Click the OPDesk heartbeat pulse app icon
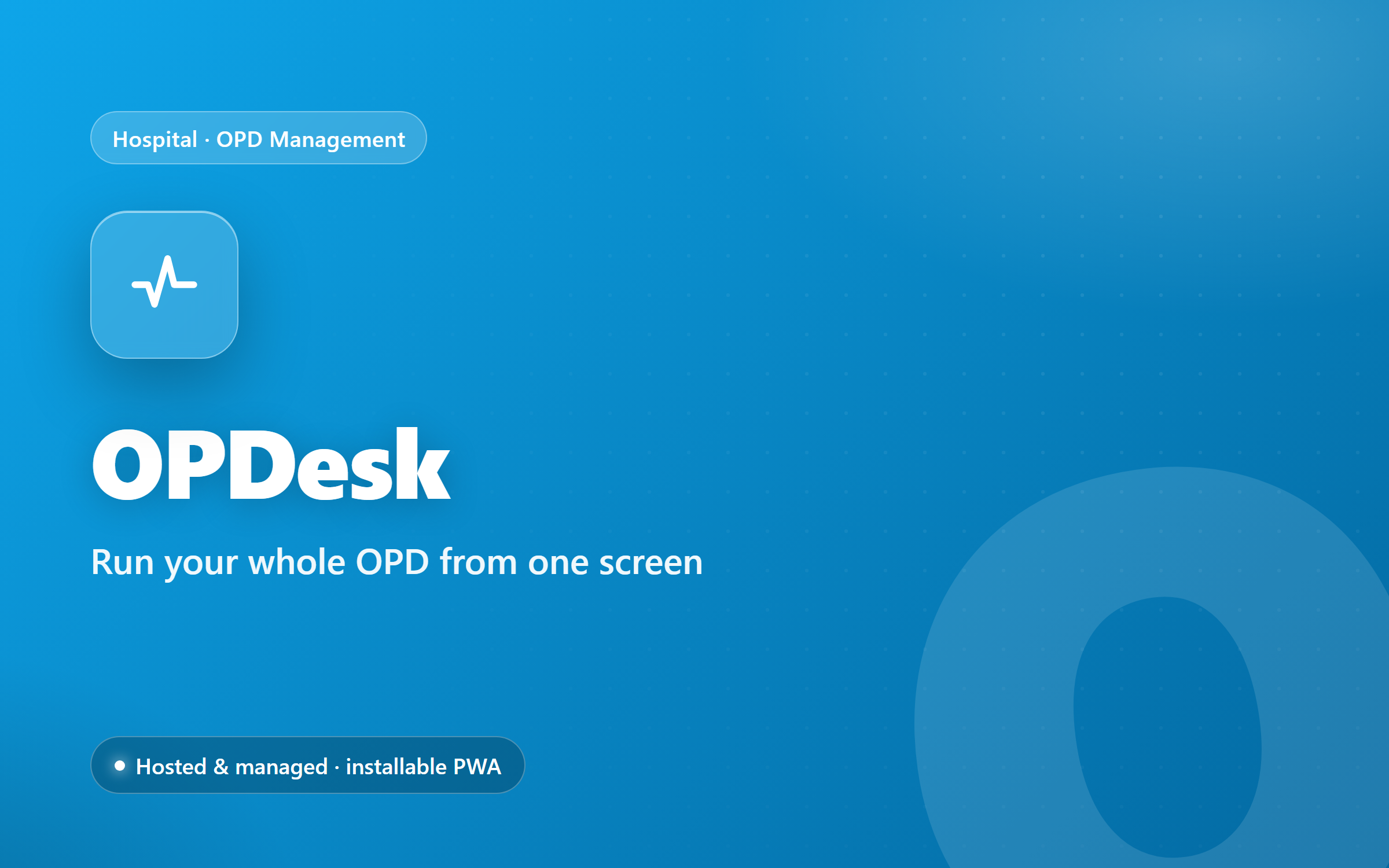The image size is (1389, 868). [x=164, y=285]
